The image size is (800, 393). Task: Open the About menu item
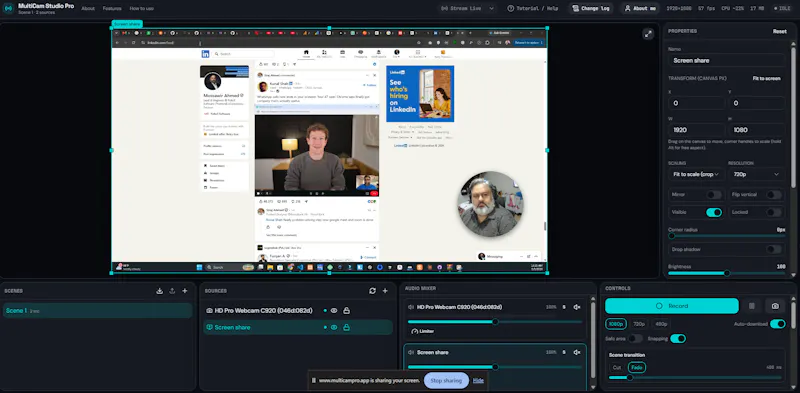tap(88, 8)
